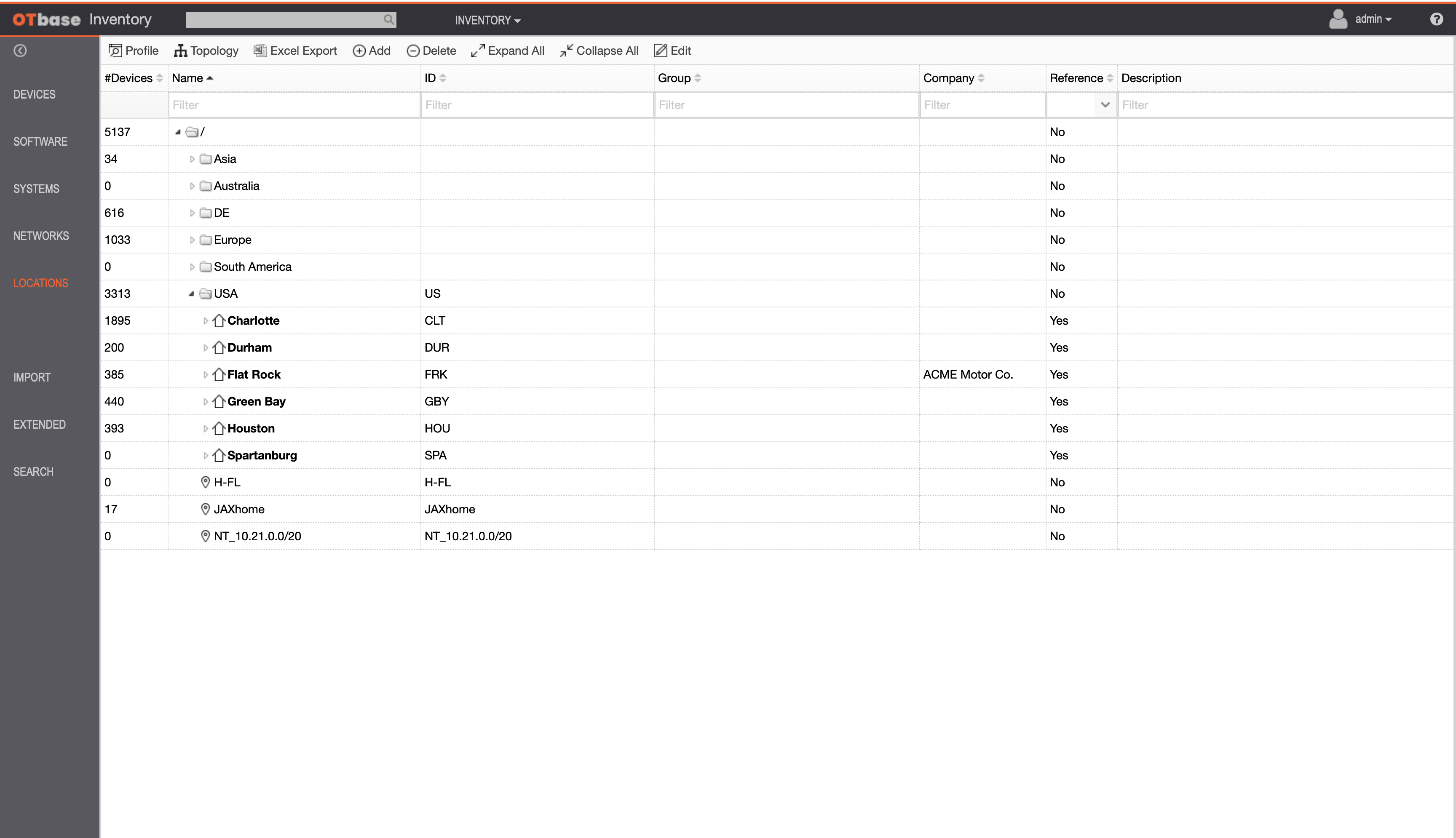
Task: Click the search magnifier icon
Action: (x=388, y=19)
